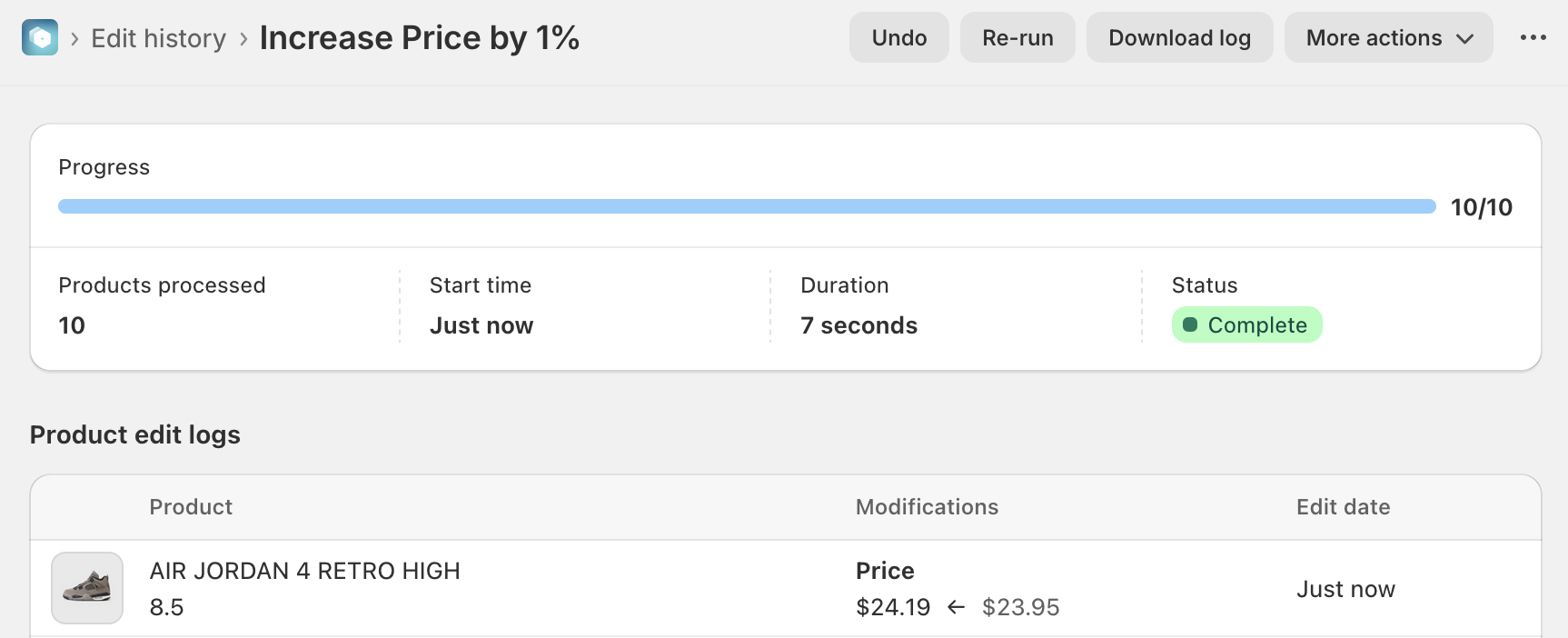Screen dimensions: 1568x638
Task: Click the arrow between new and old price
Action: coord(956,607)
